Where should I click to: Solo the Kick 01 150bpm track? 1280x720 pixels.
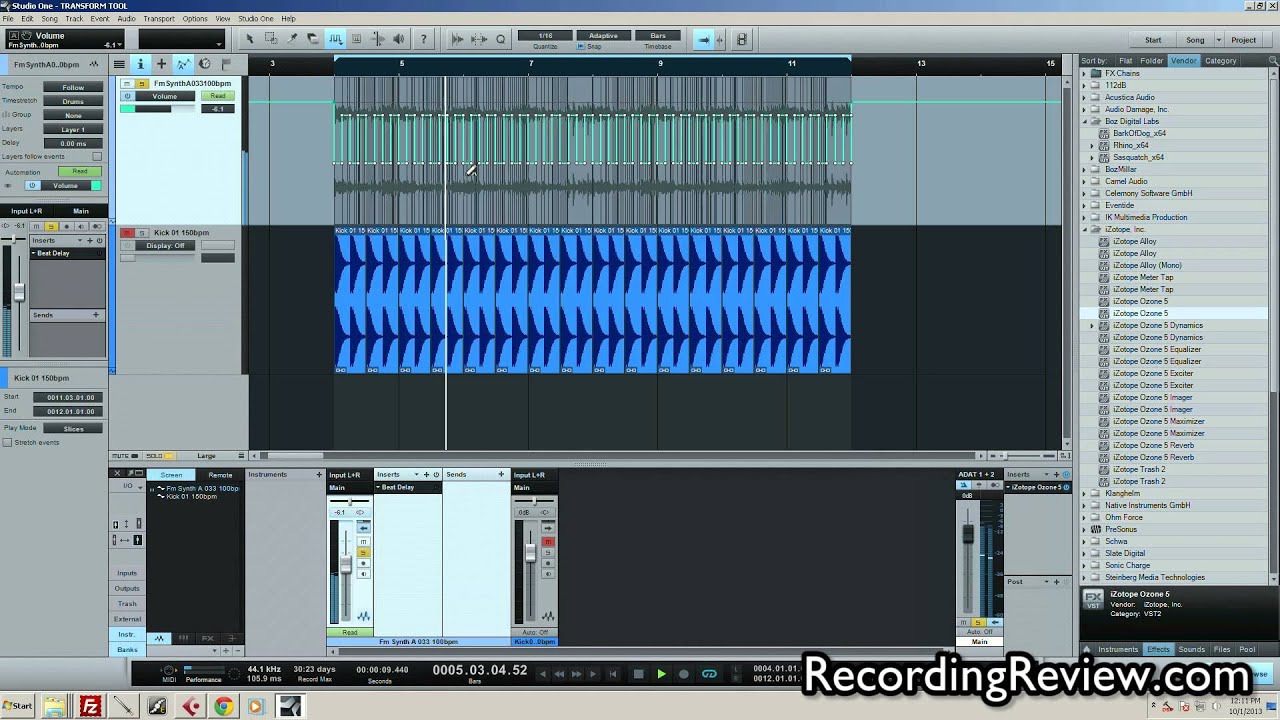click(x=141, y=233)
